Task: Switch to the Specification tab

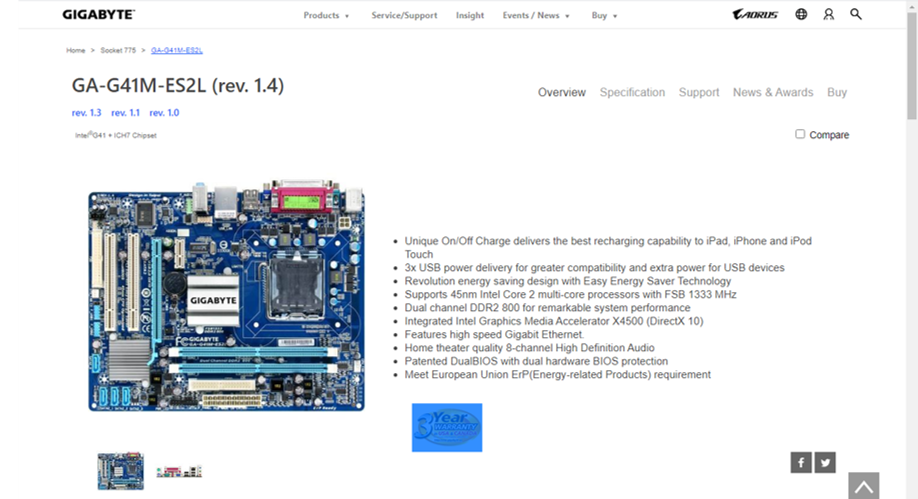Action: tap(632, 93)
